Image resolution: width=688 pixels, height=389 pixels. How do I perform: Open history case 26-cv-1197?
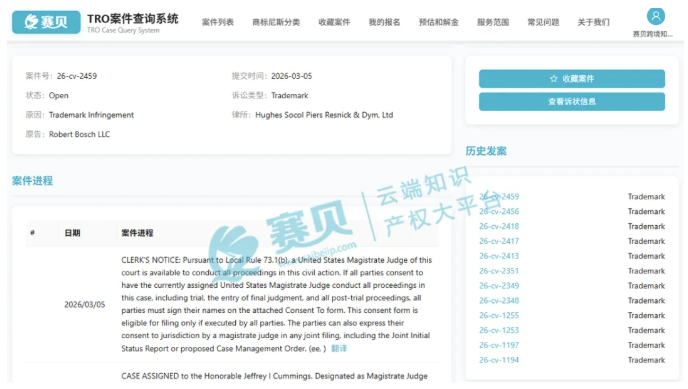pos(499,345)
